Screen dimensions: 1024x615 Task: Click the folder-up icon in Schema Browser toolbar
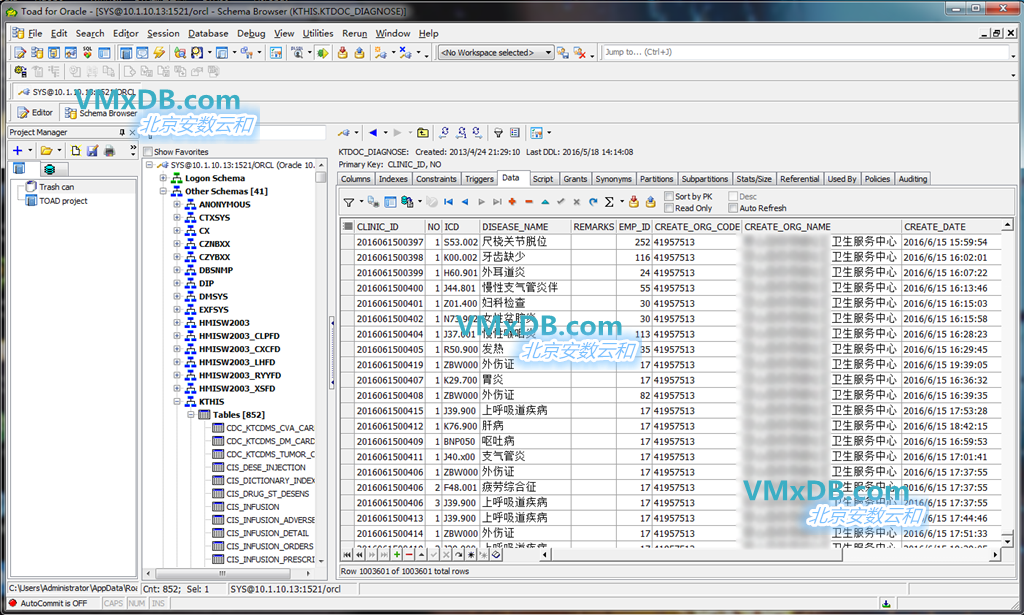[x=423, y=133]
